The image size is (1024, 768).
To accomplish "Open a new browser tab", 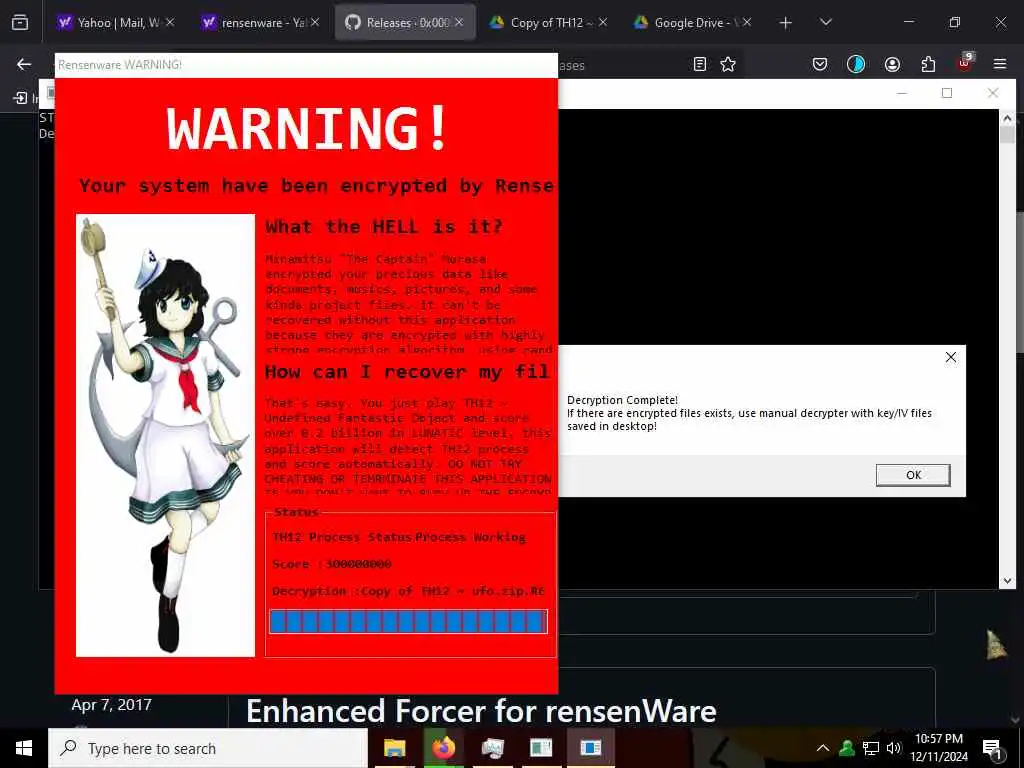I will coord(786,23).
